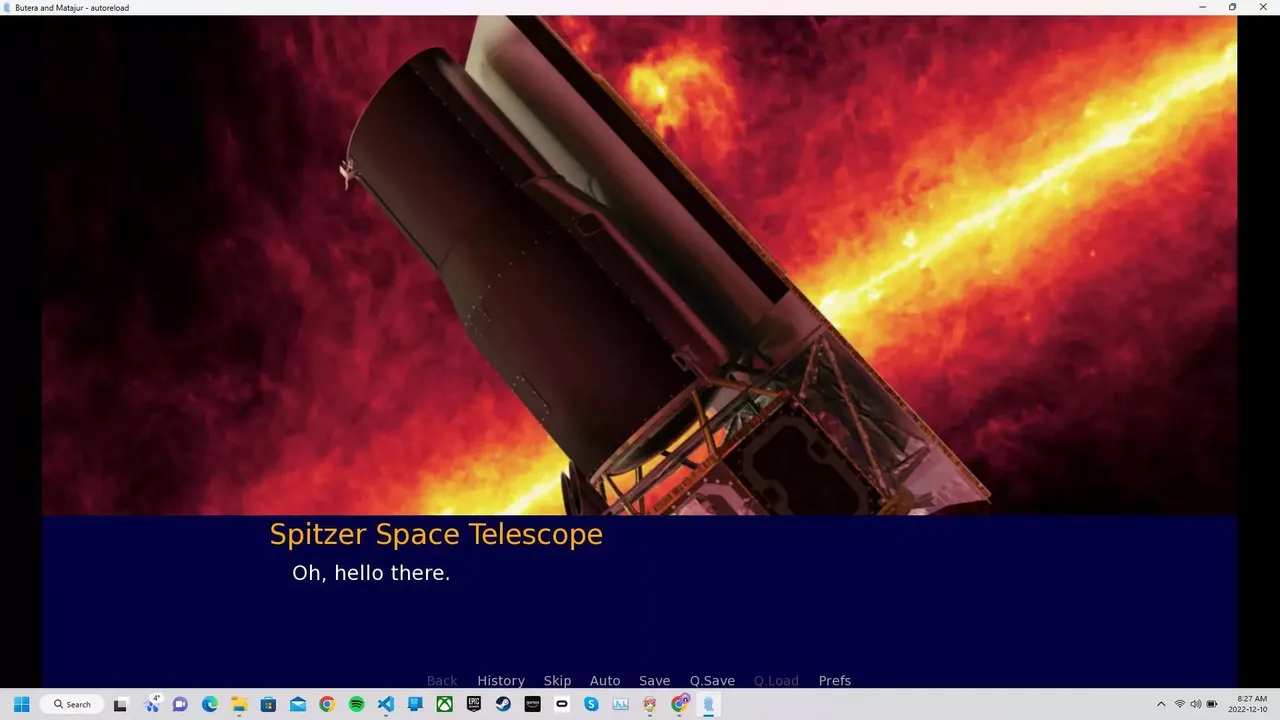
Task: Launch Steam from the taskbar
Action: click(503, 704)
